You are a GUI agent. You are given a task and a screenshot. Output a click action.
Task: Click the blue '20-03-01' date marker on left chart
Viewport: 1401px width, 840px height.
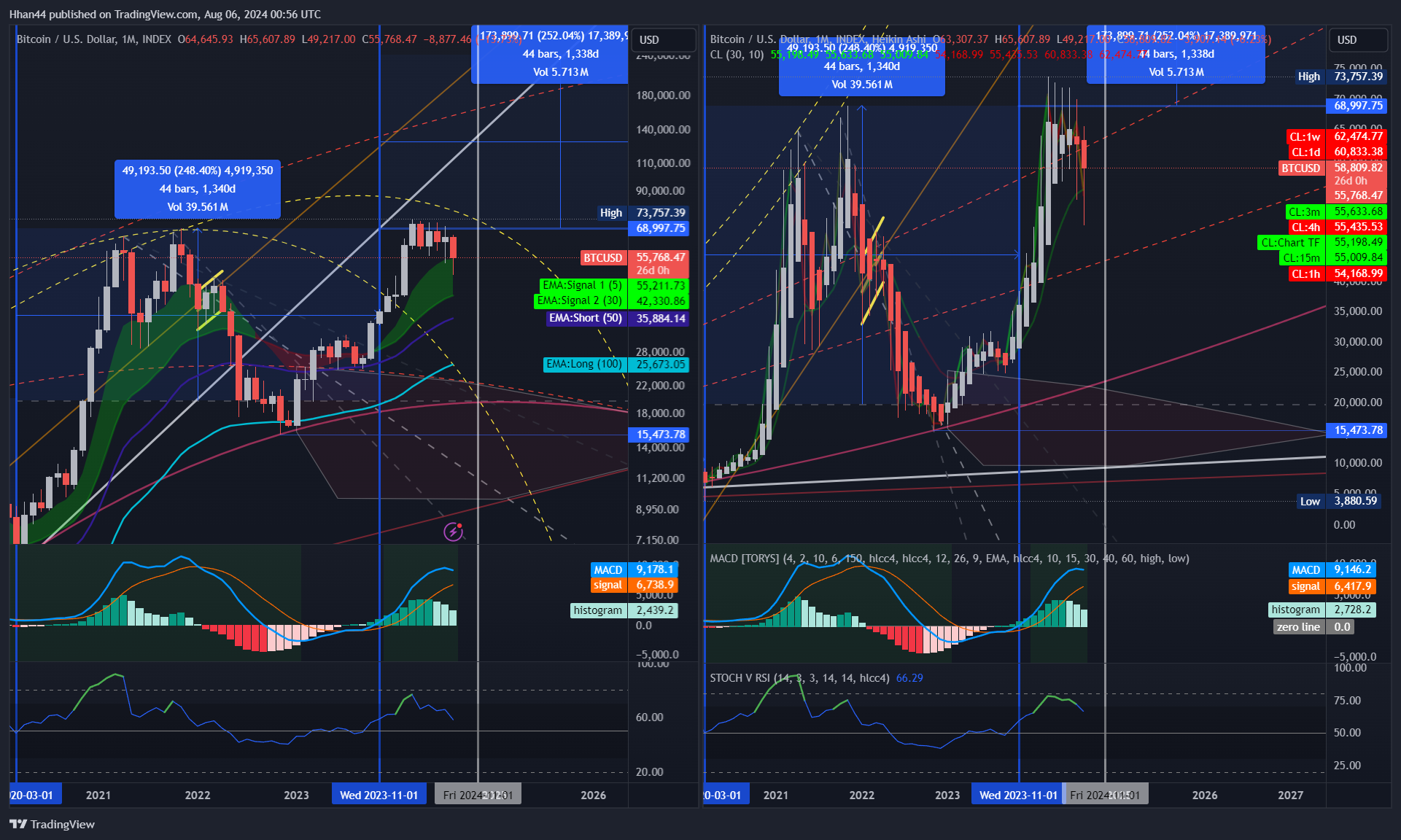coord(35,795)
